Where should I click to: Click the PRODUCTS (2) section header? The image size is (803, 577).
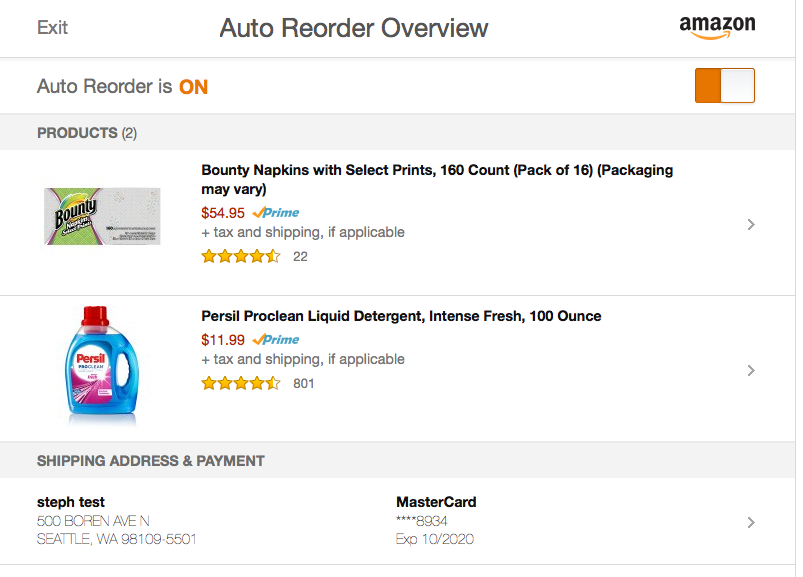[87, 133]
